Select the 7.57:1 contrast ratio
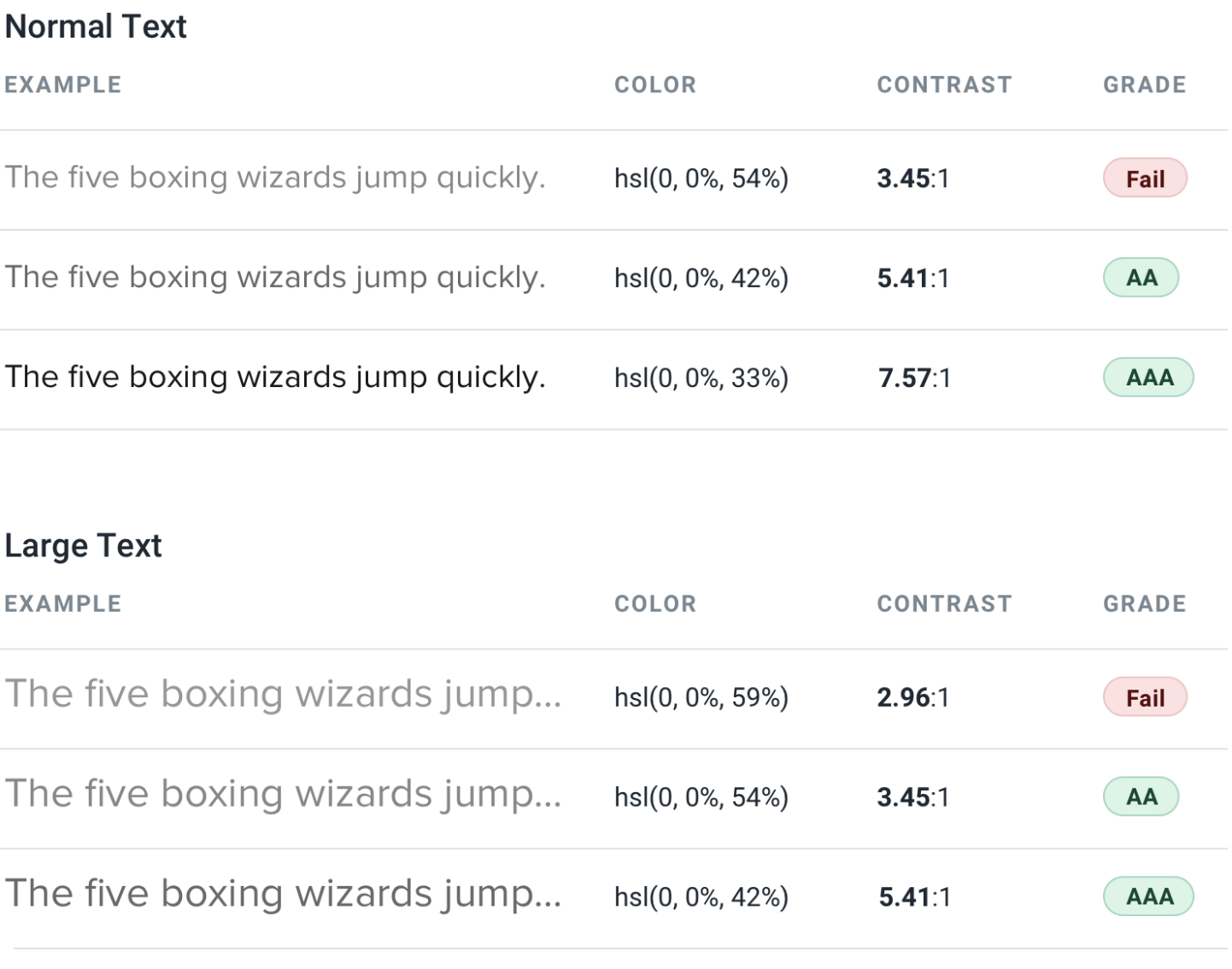1232x969 pixels. click(913, 378)
